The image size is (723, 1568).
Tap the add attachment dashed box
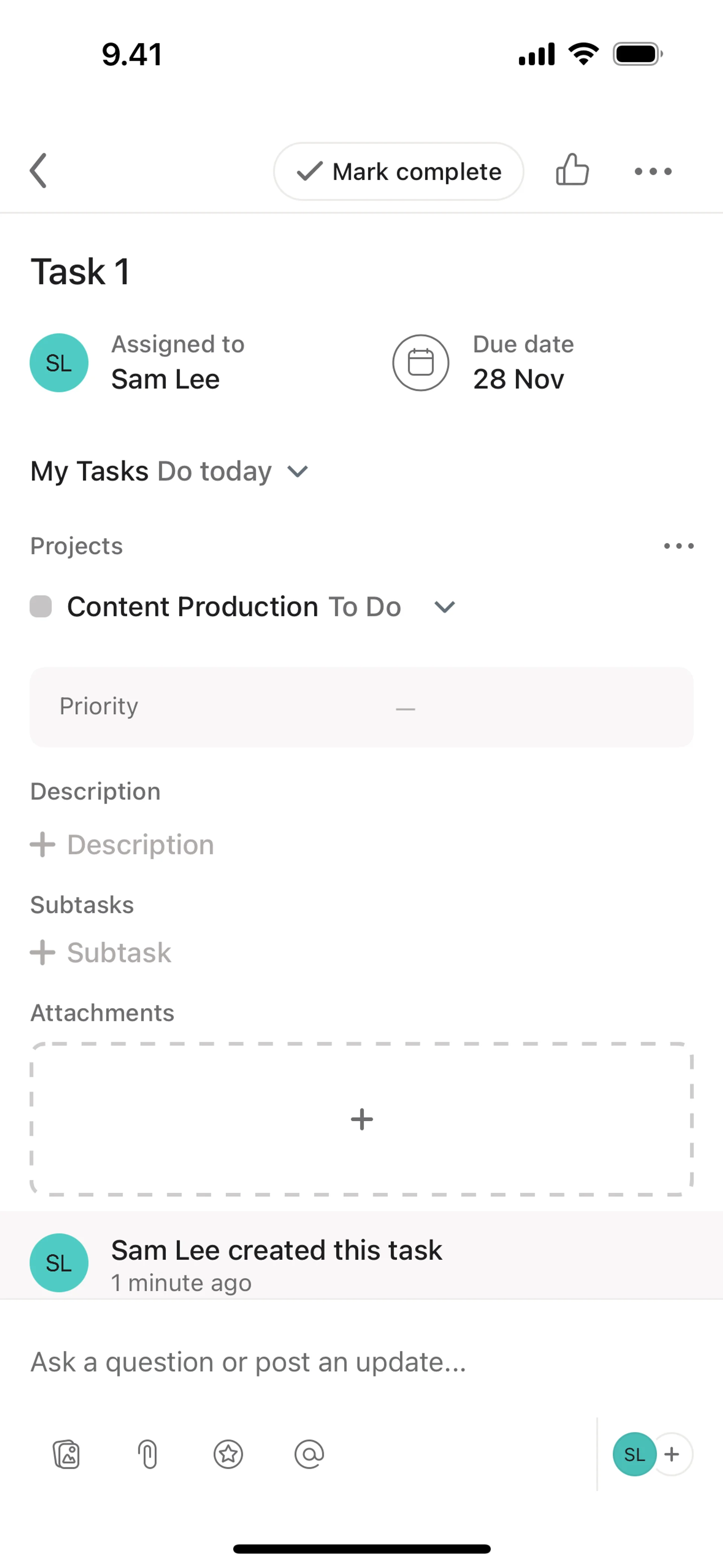pos(361,1119)
